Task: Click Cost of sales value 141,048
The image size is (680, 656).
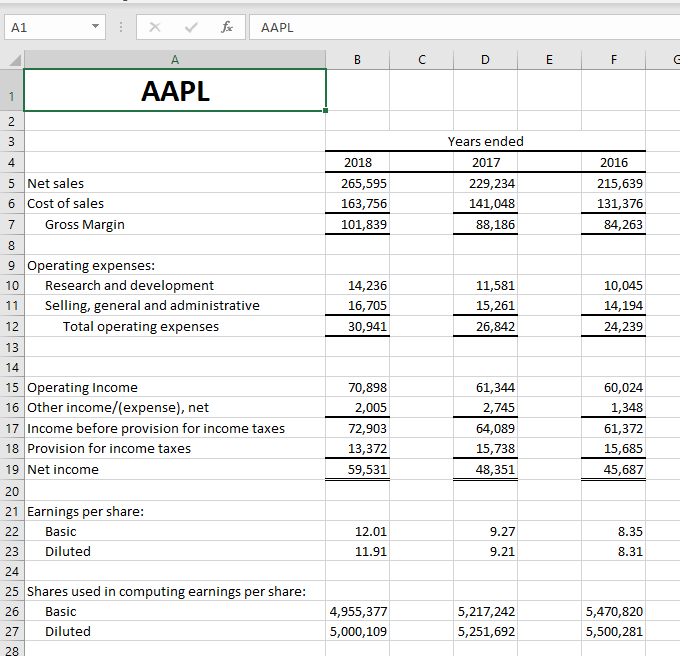Action: pos(485,203)
